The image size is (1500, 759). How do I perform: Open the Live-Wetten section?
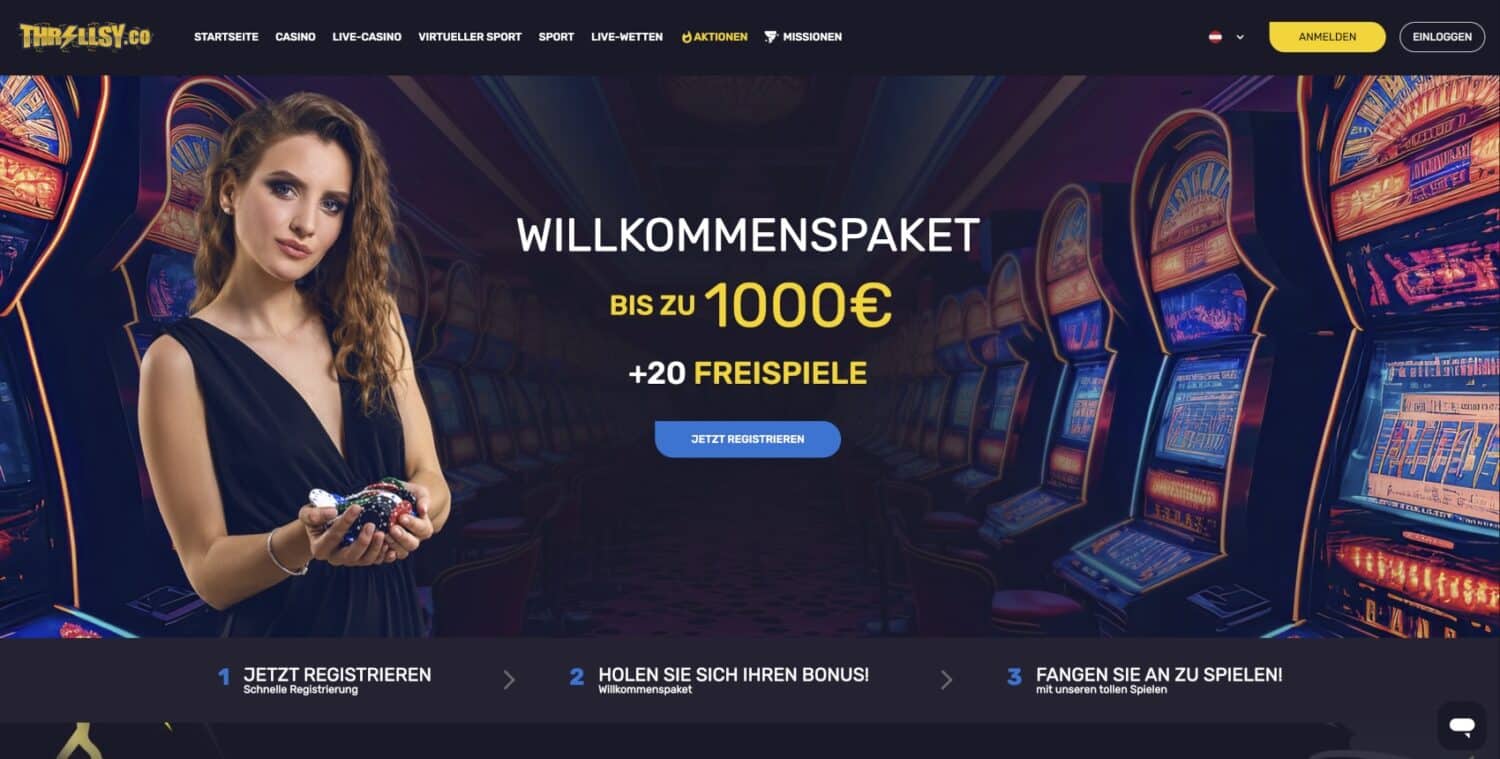[627, 37]
